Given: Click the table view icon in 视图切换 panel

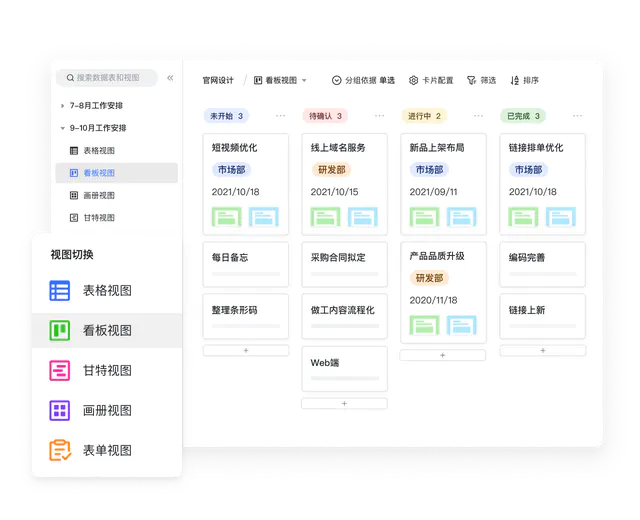Looking at the screenshot, I should point(60,291).
